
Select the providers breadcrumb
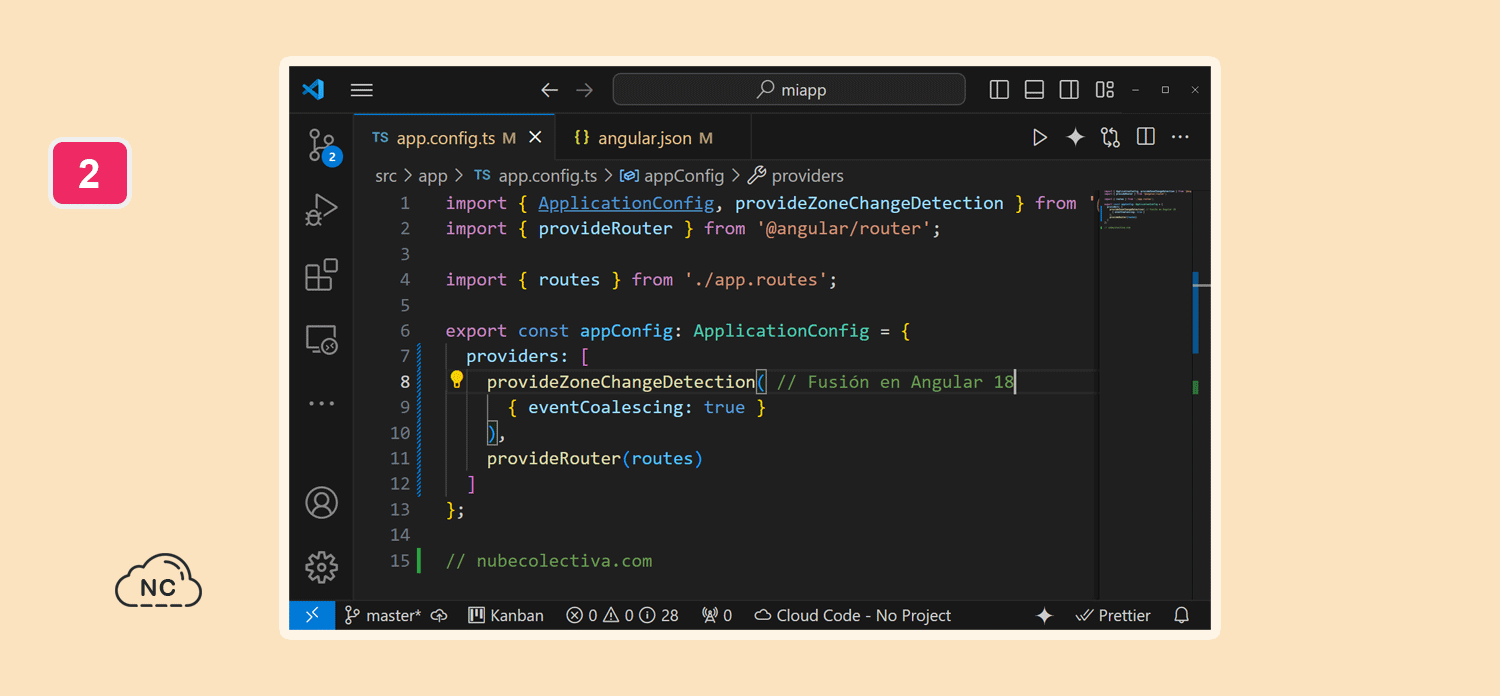tap(796, 176)
